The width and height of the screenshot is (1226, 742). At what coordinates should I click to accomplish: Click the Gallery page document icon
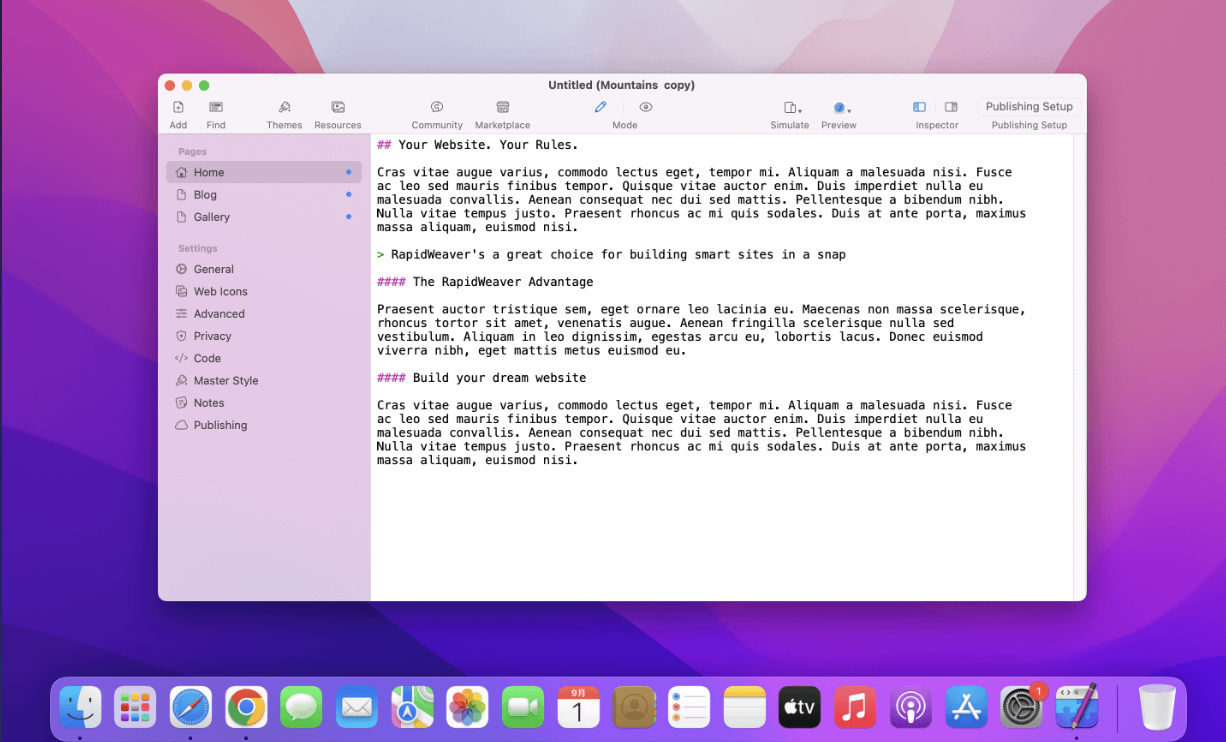pyautogui.click(x=181, y=217)
